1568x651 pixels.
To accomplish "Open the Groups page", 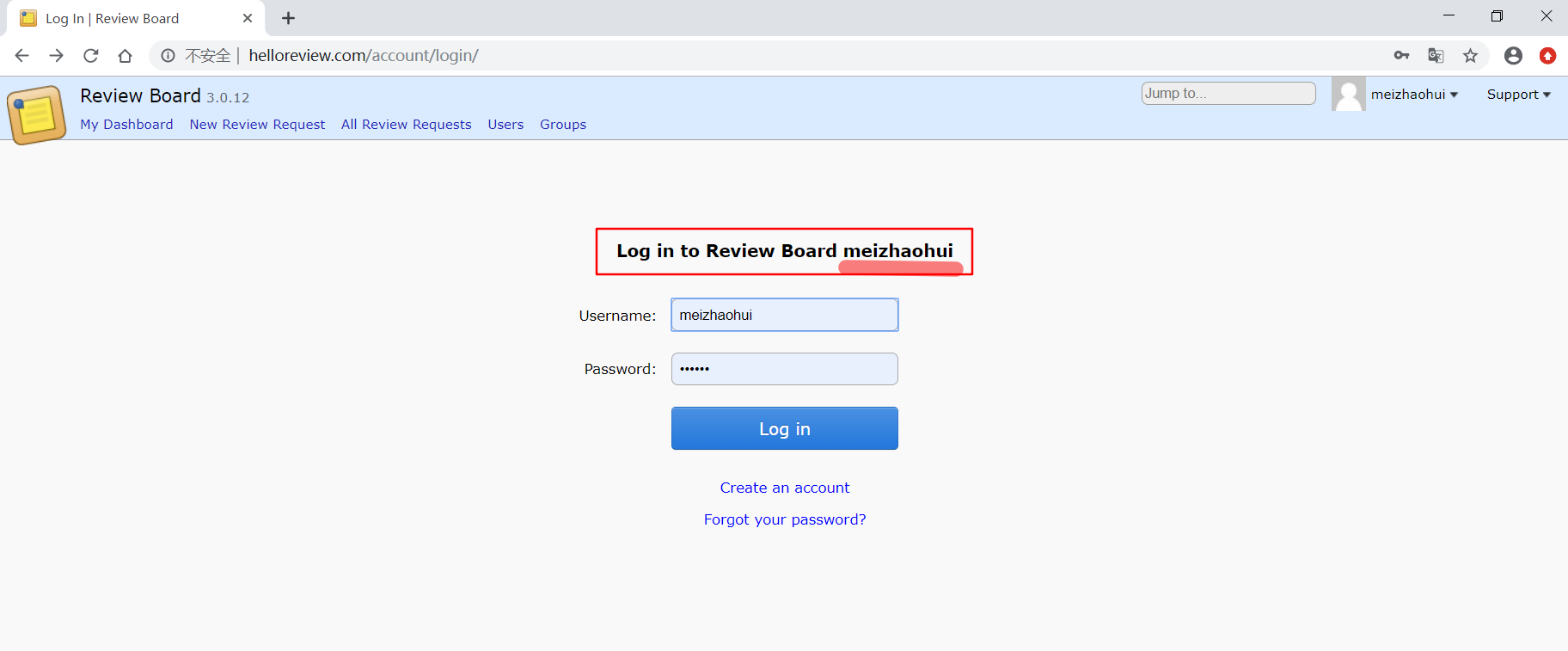I will coord(563,125).
